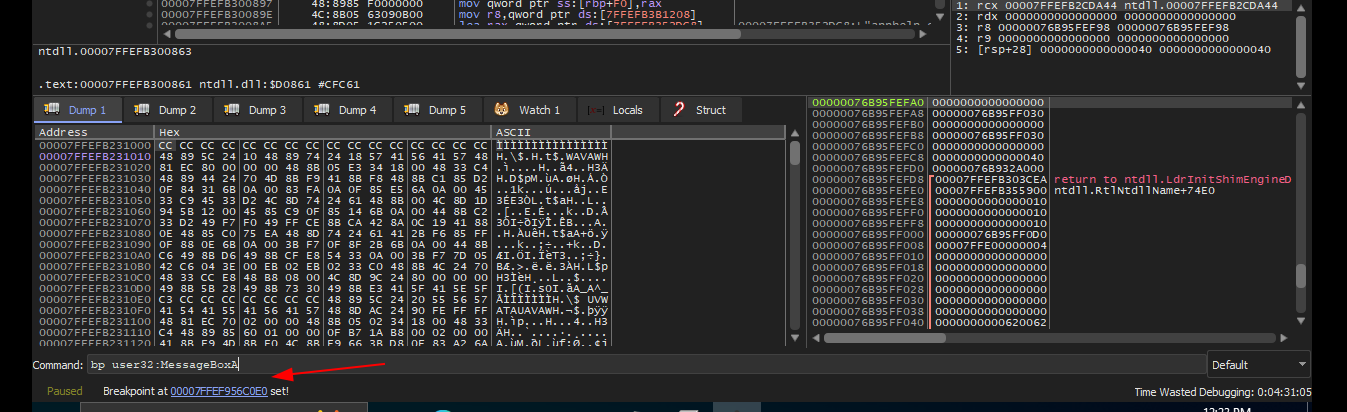The height and width of the screenshot is (412, 1347).
Task: Select stack address 00000076B95FEFD0
Action: point(868,169)
